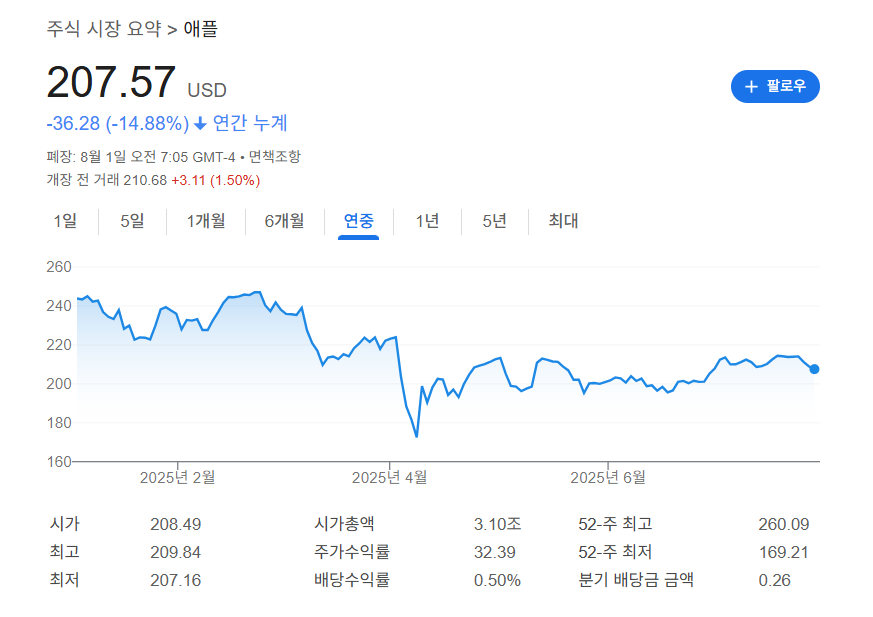Select the 5일 range tab

(133, 221)
